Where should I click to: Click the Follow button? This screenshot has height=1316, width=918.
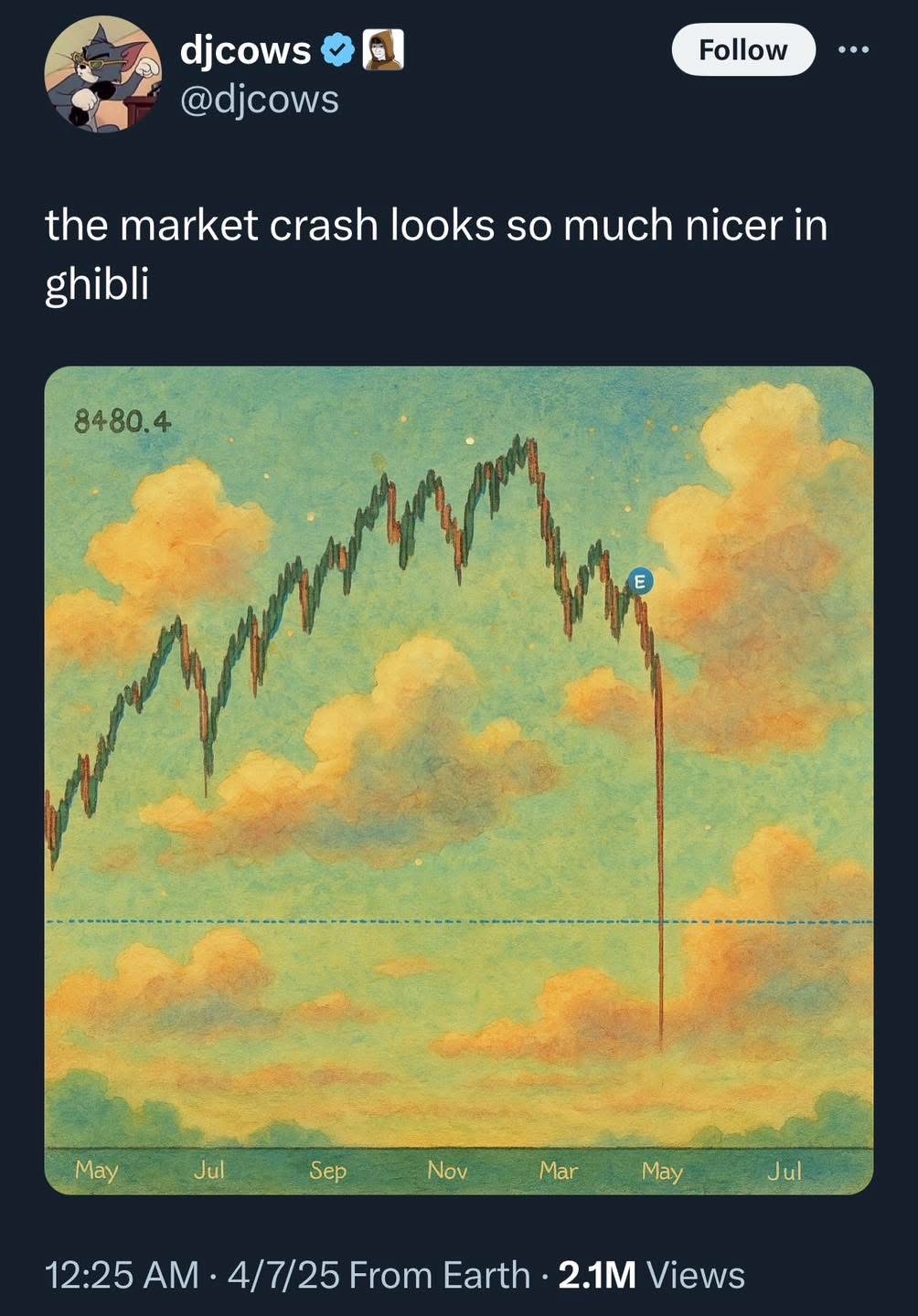[742, 49]
